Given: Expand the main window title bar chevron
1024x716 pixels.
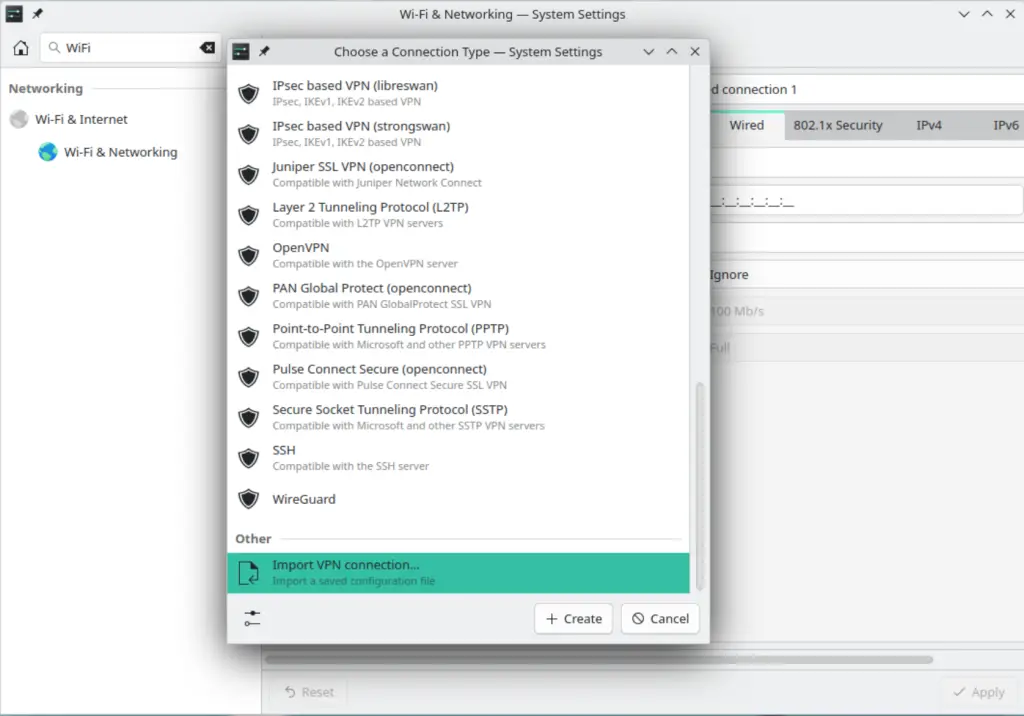Looking at the screenshot, I should click(963, 13).
